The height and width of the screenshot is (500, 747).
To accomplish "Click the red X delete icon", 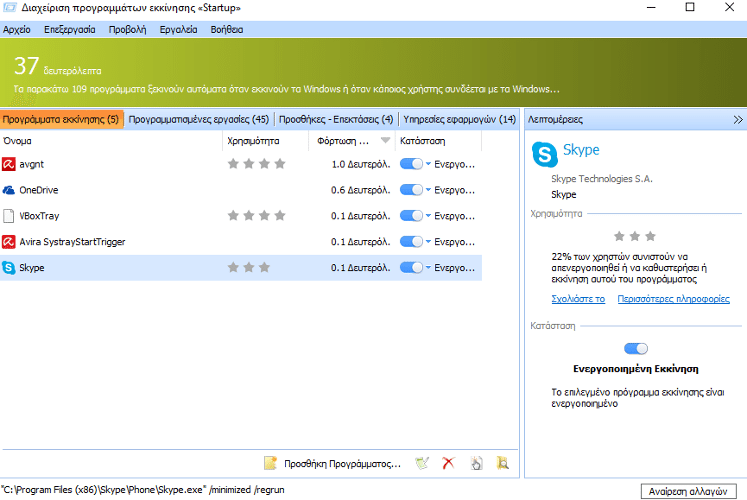I will pyautogui.click(x=448, y=463).
